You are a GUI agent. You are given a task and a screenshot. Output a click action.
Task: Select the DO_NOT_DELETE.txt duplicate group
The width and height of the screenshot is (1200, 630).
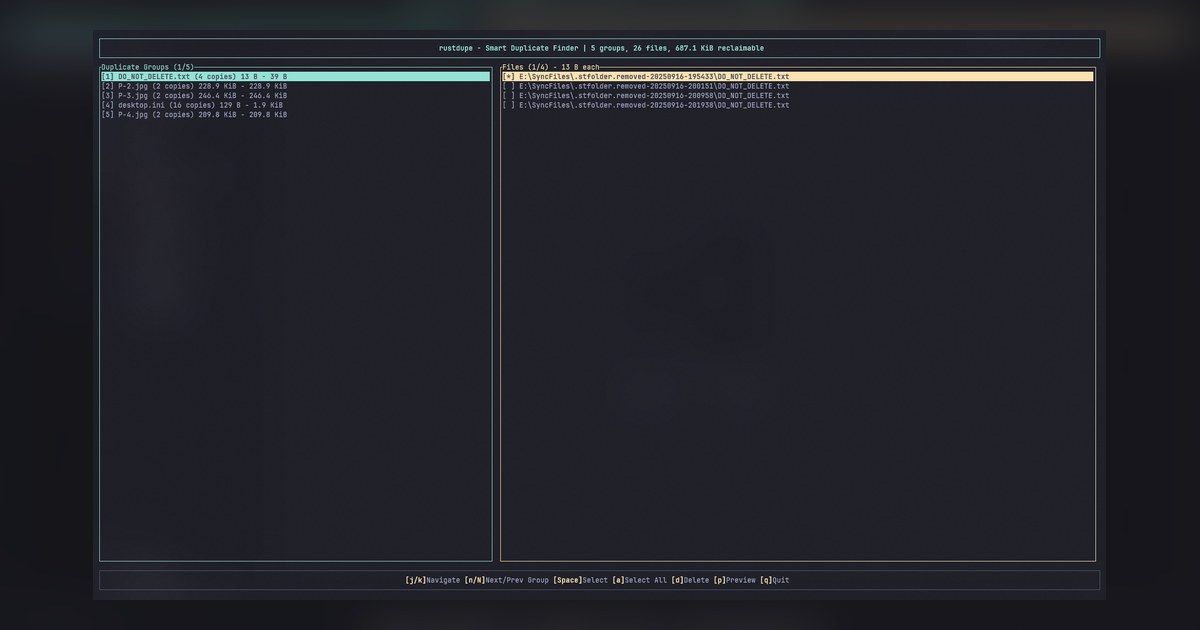(x=296, y=76)
